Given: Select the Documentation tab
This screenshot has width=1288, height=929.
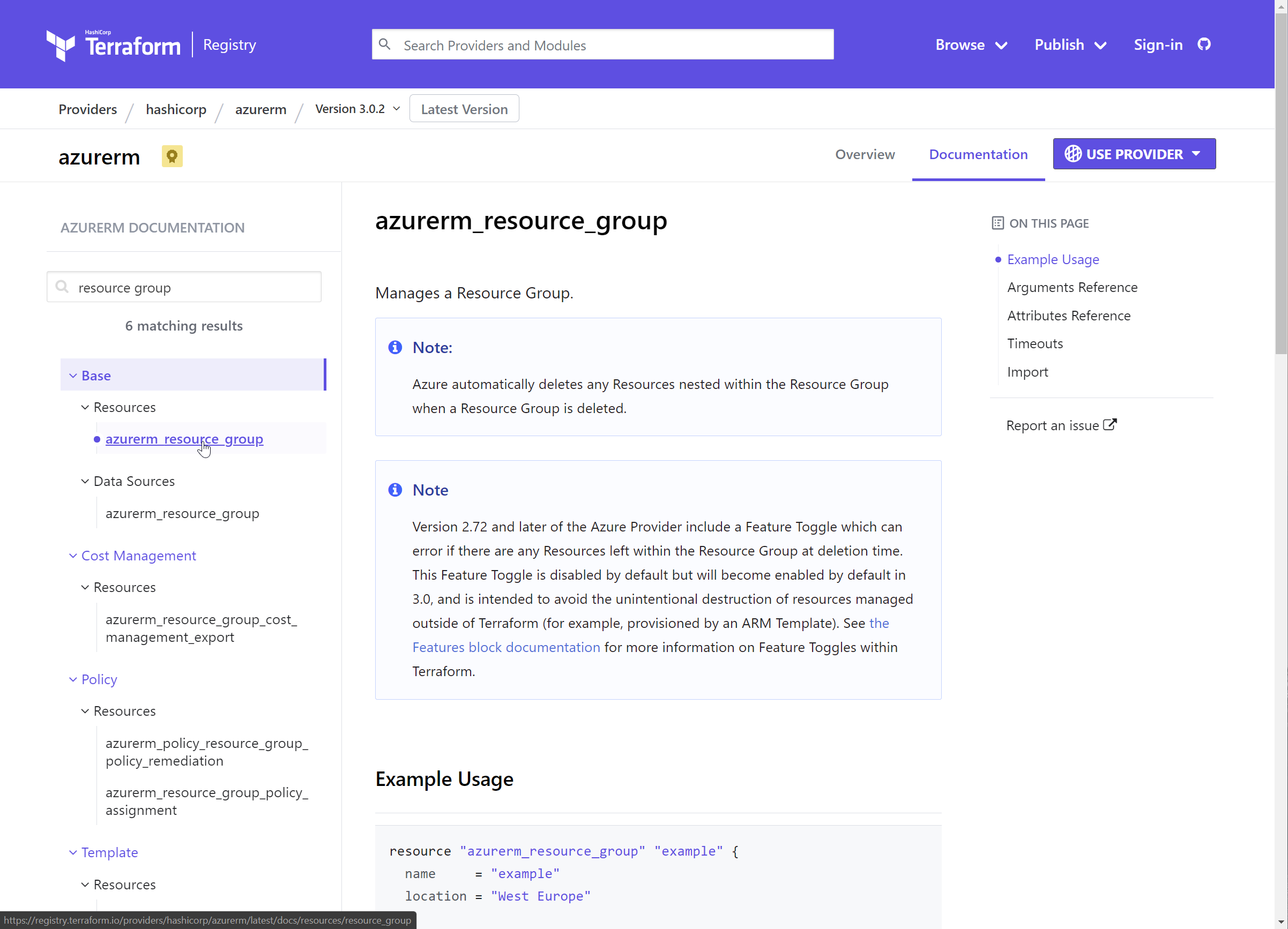Looking at the screenshot, I should click(978, 154).
